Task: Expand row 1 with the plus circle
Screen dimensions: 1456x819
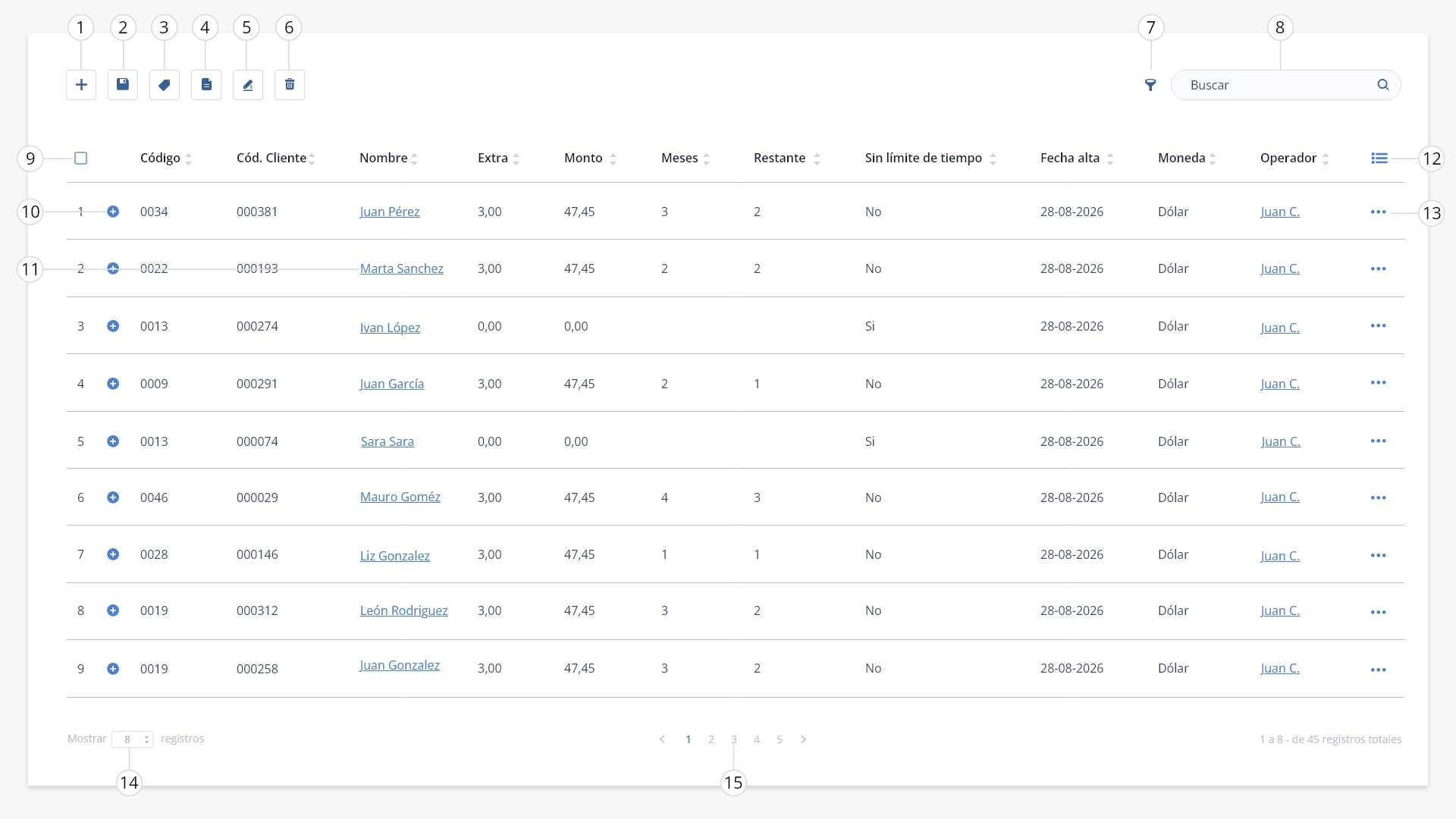Action: [113, 212]
